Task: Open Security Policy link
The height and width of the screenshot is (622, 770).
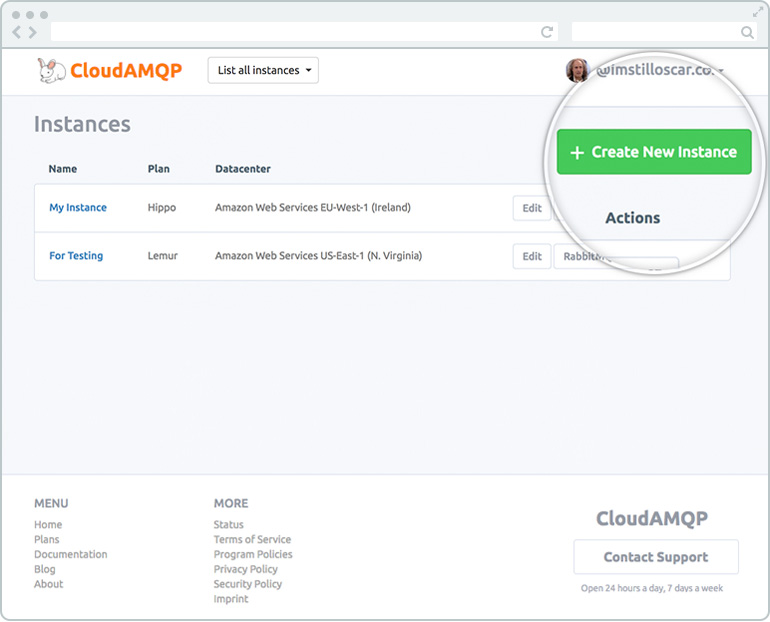Action: coord(248,584)
